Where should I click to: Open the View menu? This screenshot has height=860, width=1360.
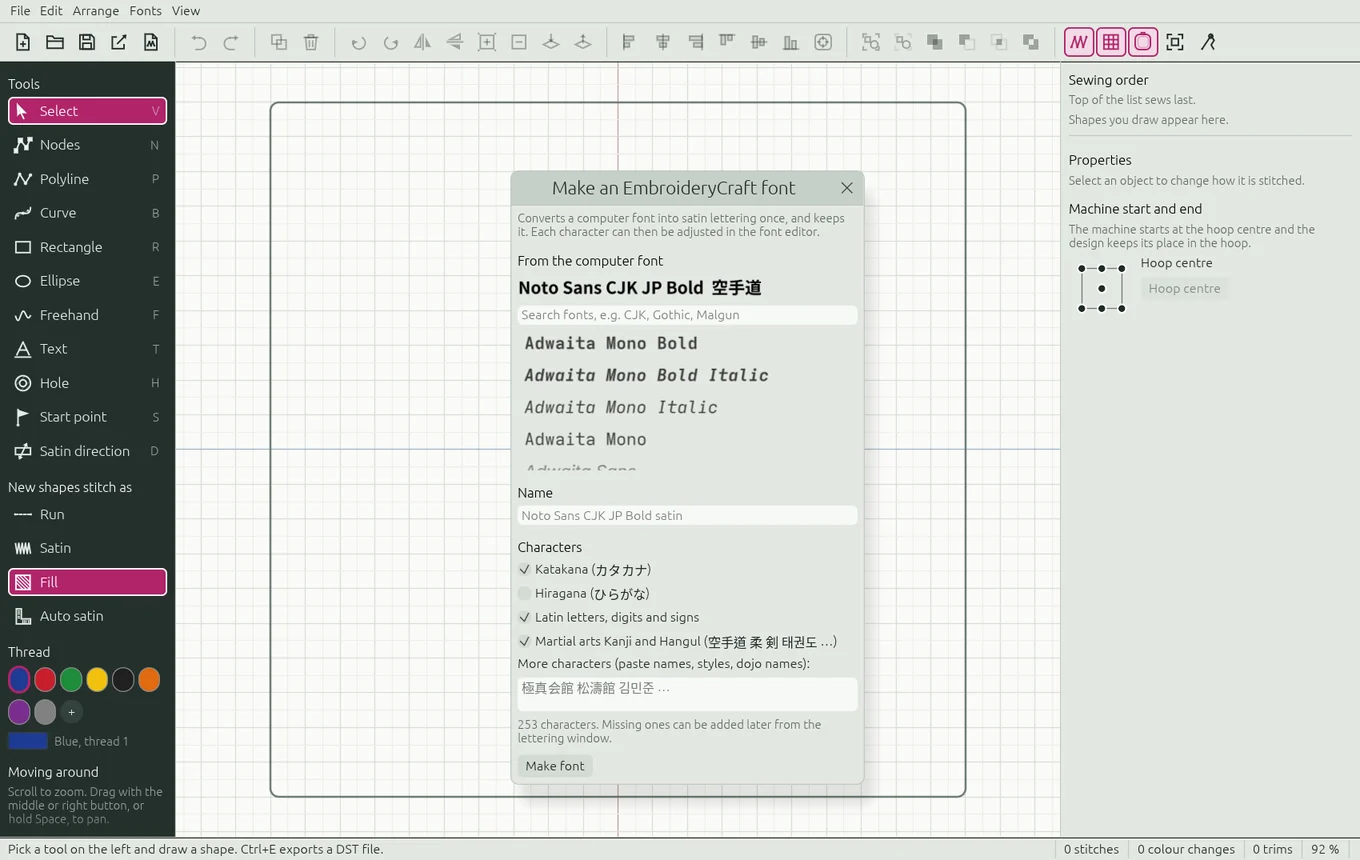pyautogui.click(x=186, y=11)
